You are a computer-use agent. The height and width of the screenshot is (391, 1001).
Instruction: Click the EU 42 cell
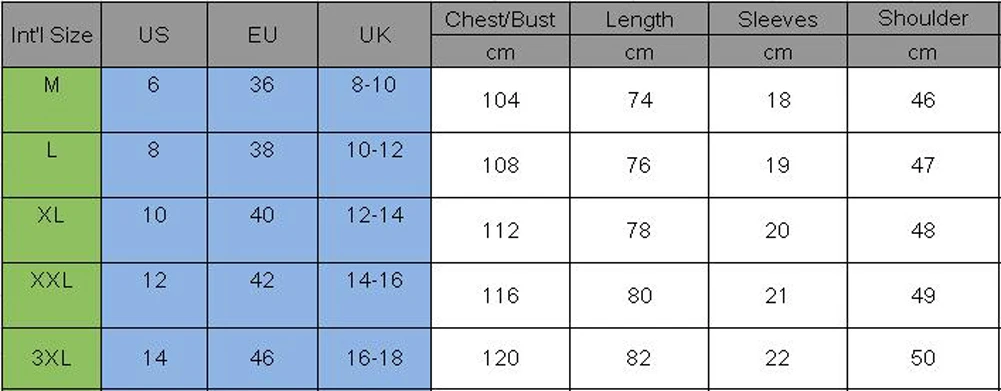pos(262,295)
